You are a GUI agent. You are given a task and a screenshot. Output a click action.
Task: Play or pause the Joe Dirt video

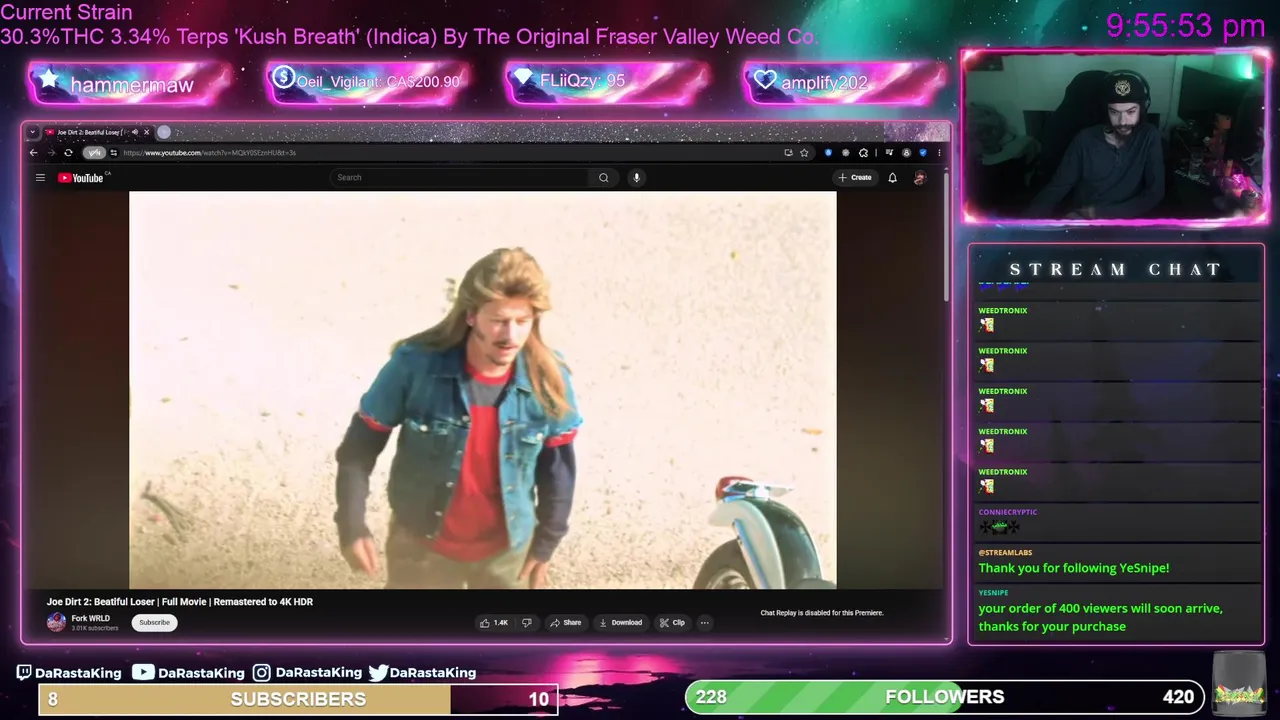pos(483,390)
